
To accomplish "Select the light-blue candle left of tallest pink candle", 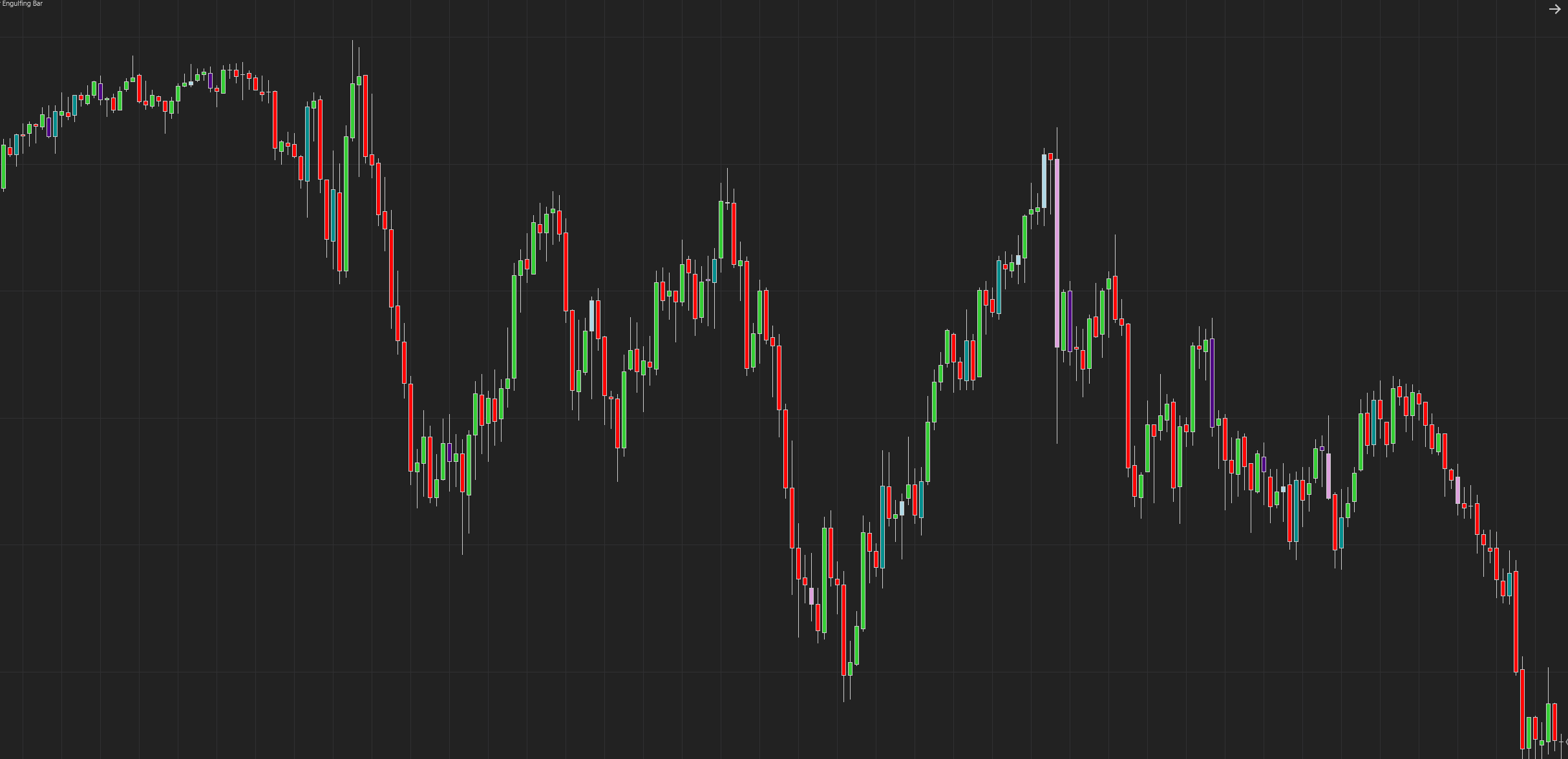I will (1044, 181).
